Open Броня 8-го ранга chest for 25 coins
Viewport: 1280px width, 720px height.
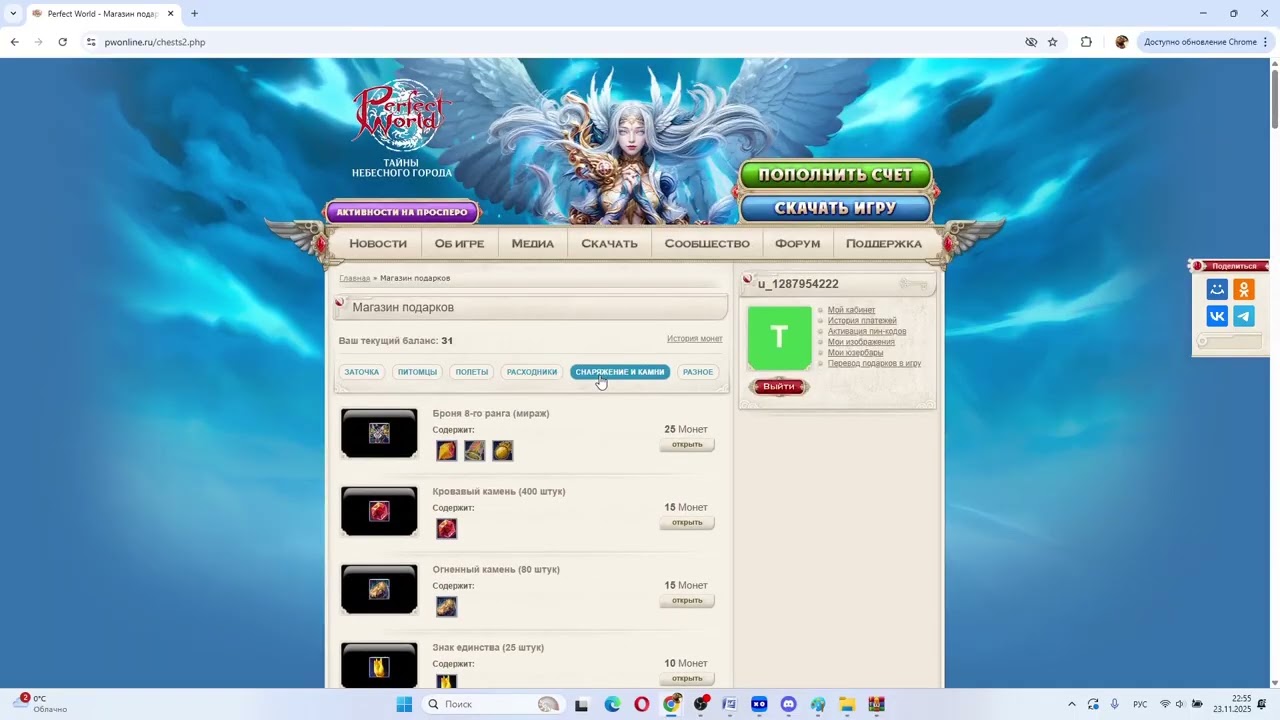click(687, 444)
